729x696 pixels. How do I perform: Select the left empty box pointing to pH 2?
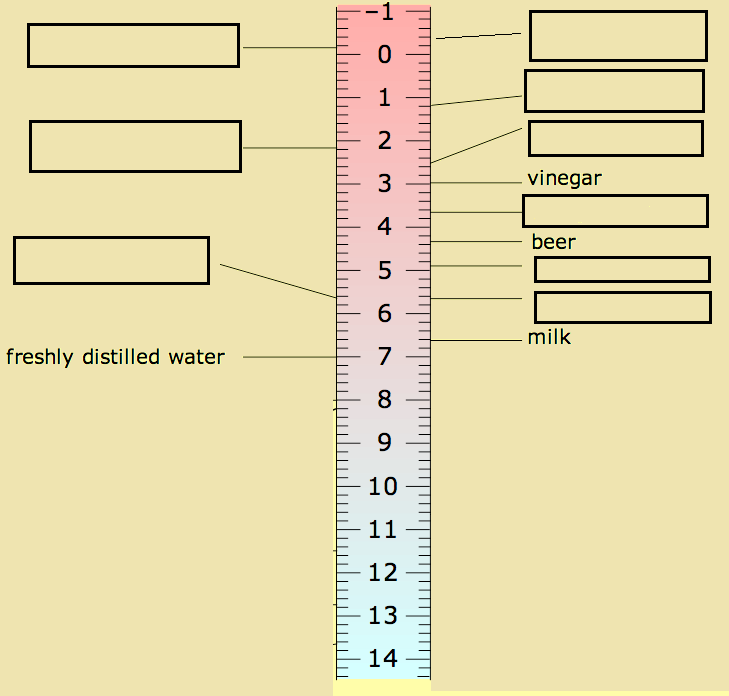point(135,146)
